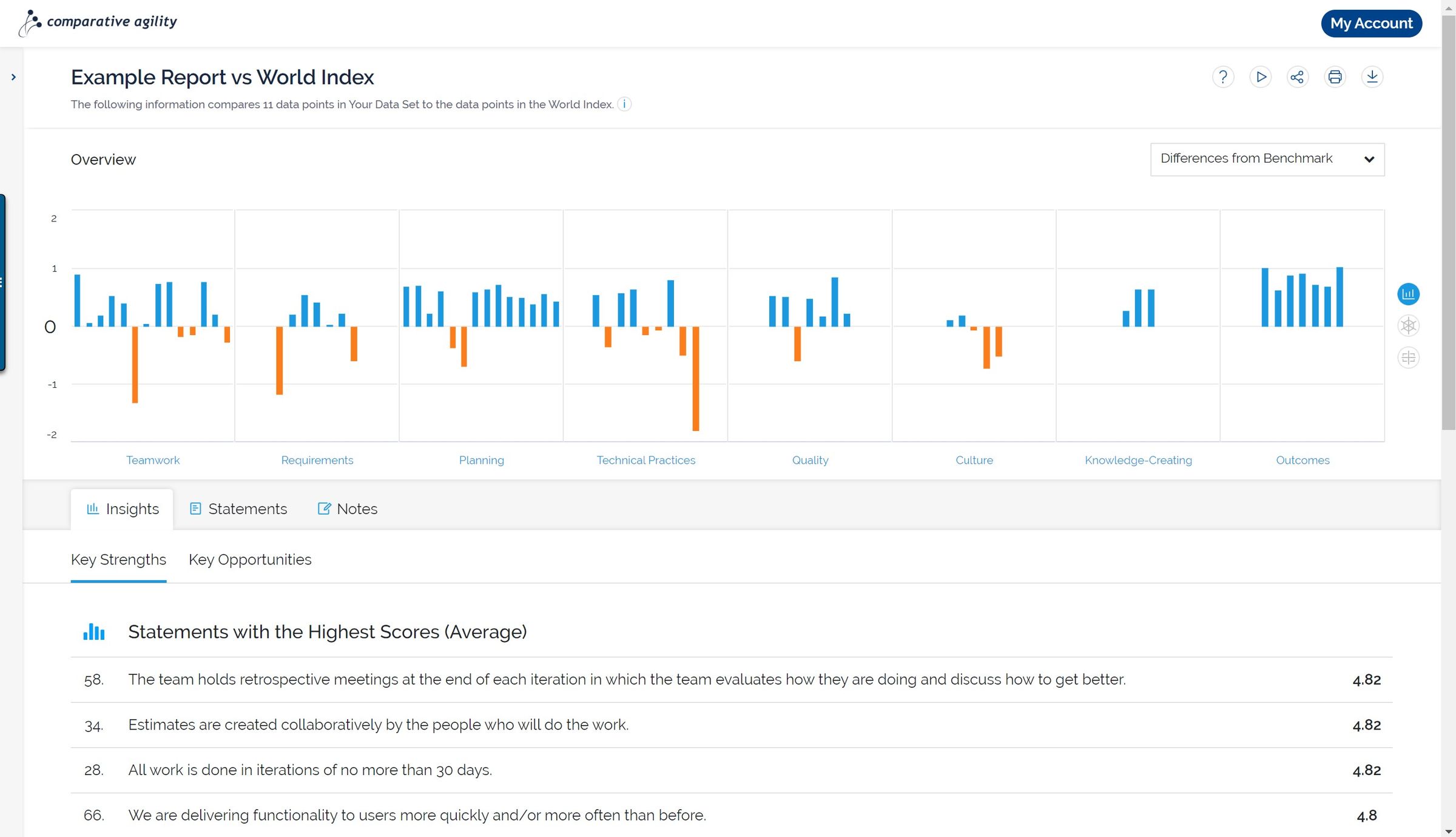This screenshot has width=1456, height=837.
Task: Download the report with the download icon
Action: point(1373,77)
